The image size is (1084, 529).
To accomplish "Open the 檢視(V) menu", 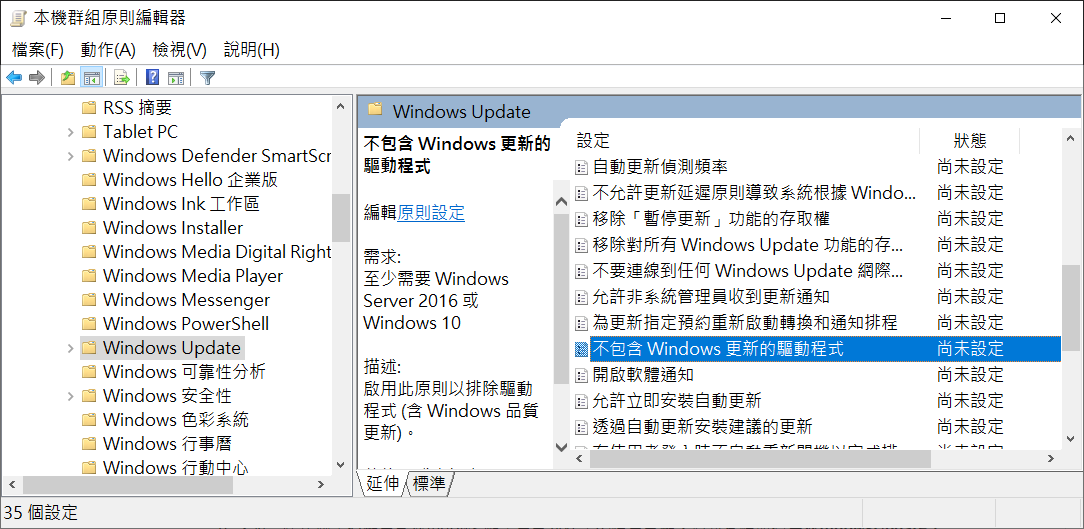I will click(x=180, y=50).
